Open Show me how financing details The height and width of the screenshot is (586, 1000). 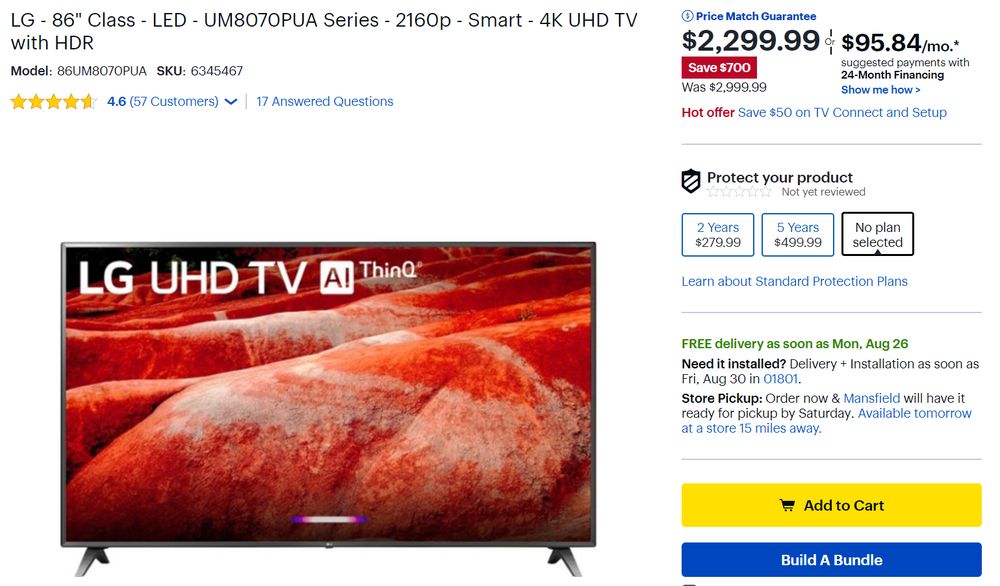pos(880,90)
